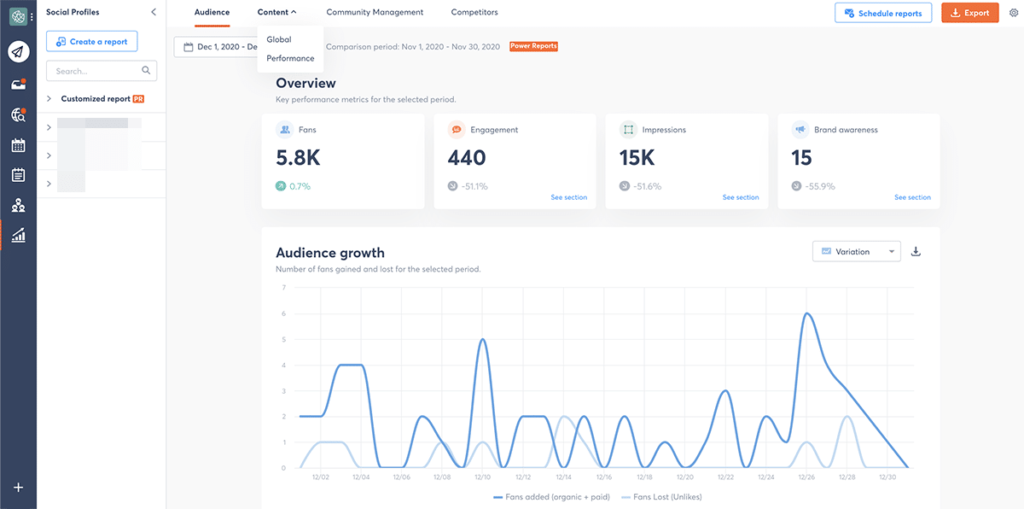Open the publish paper-plane icon in sidebar
The image size is (1024, 509).
[18, 53]
